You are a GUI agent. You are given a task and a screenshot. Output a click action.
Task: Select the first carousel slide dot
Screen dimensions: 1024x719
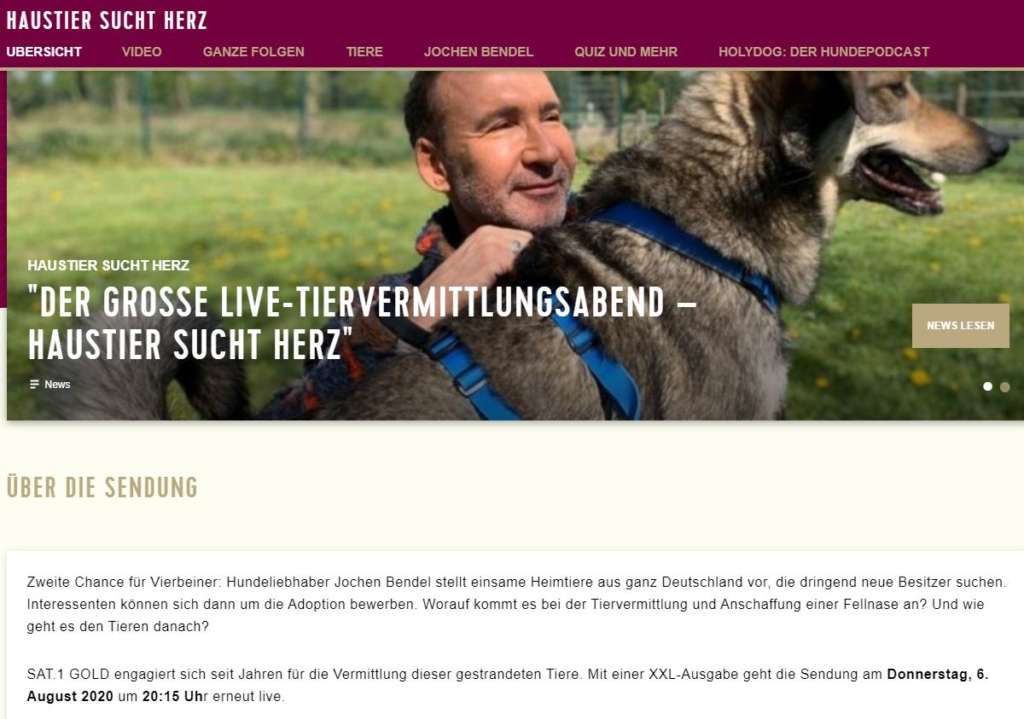tap(987, 387)
